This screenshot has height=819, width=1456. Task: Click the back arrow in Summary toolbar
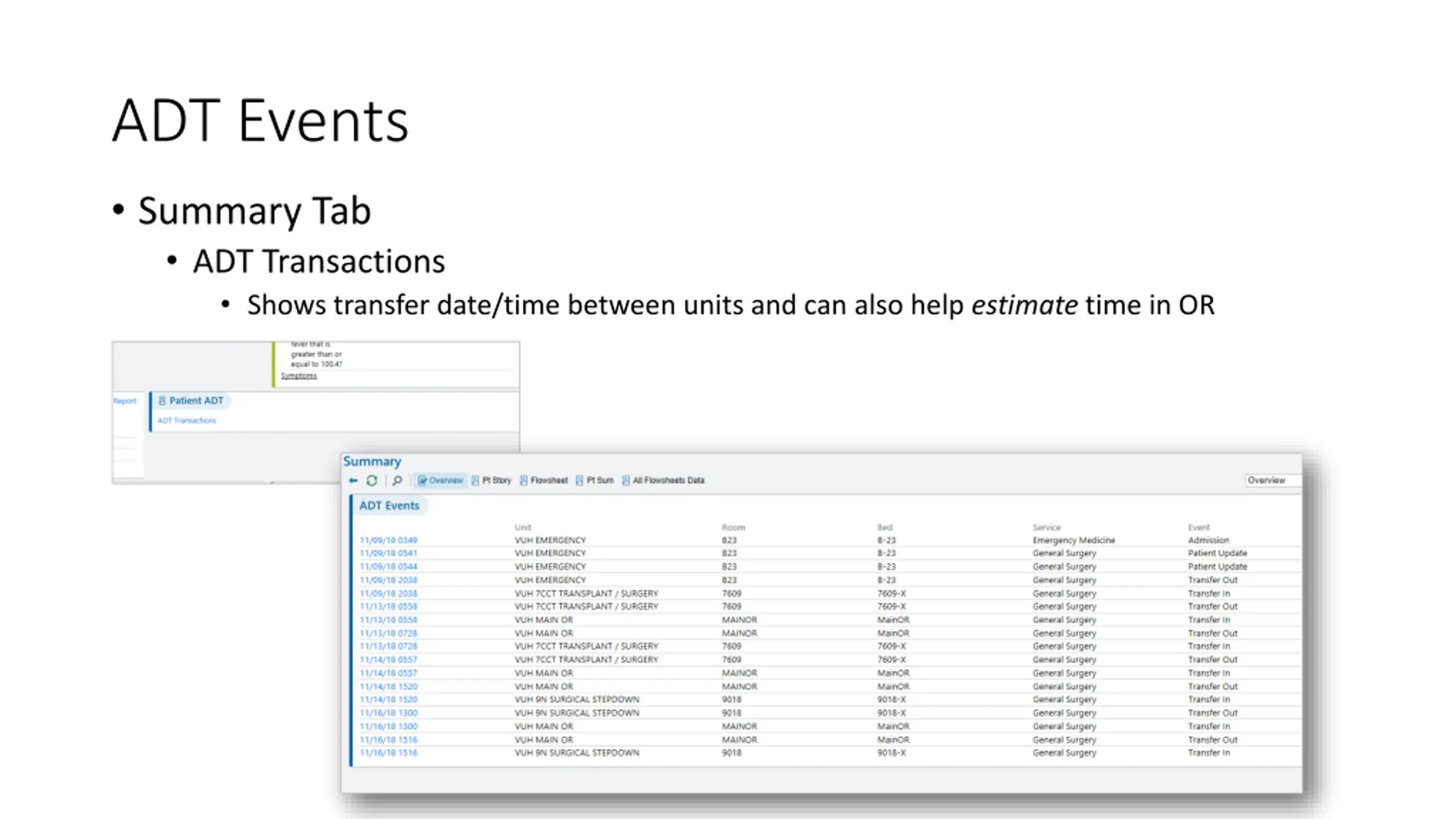pyautogui.click(x=353, y=481)
